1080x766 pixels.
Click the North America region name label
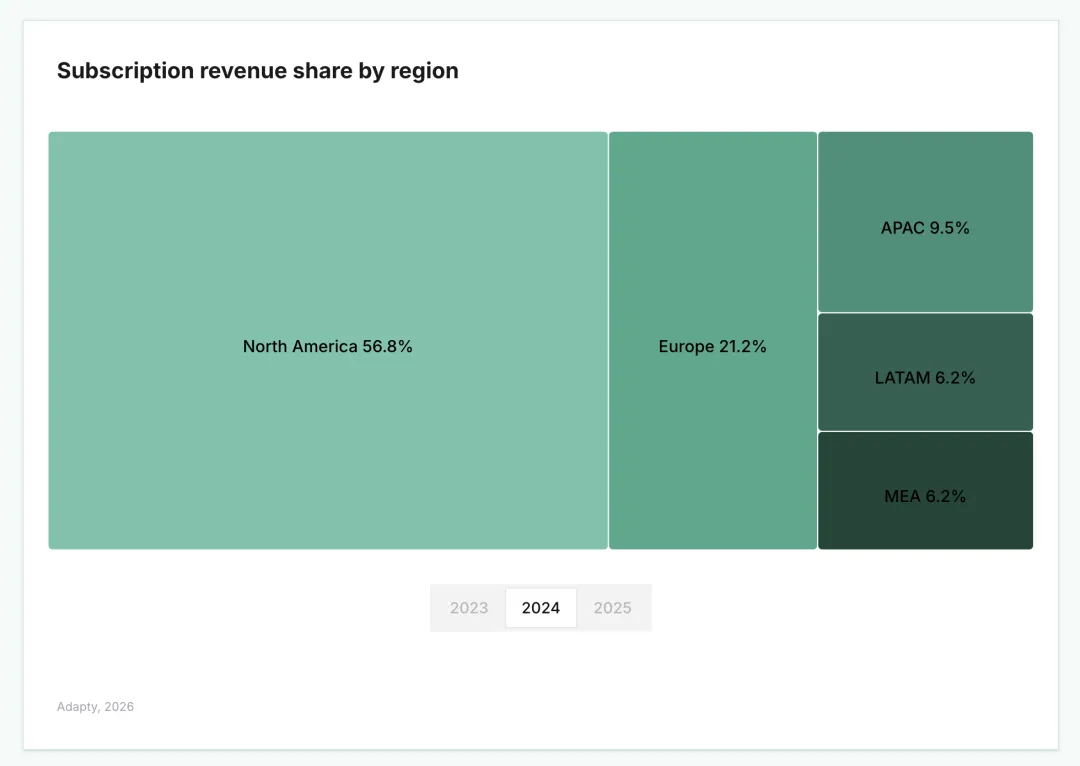tap(300, 346)
